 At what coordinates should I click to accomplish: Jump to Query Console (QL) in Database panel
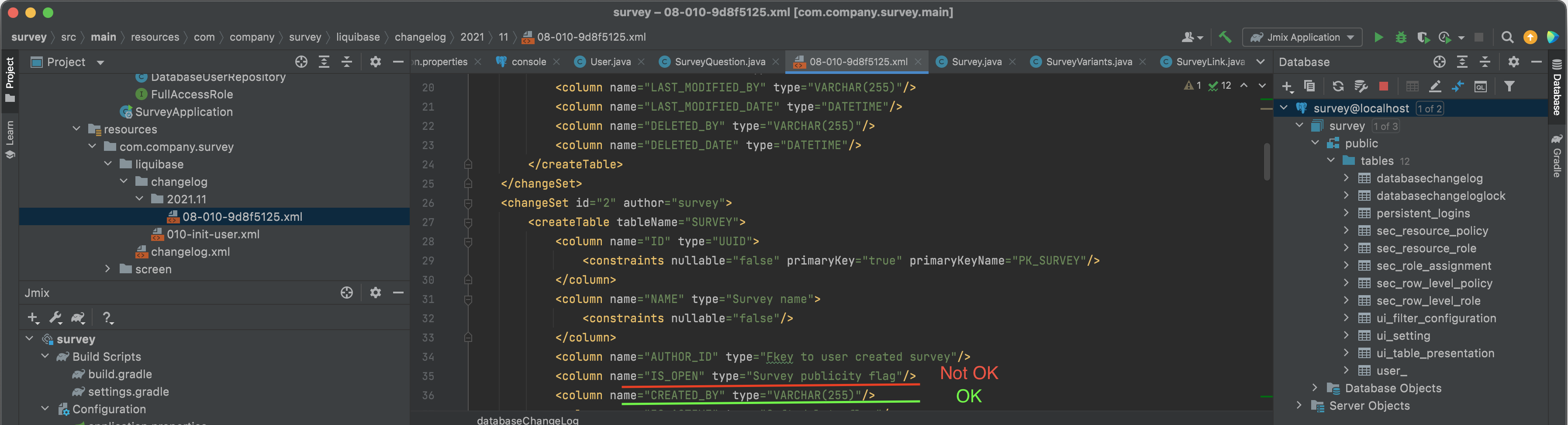point(1481,86)
